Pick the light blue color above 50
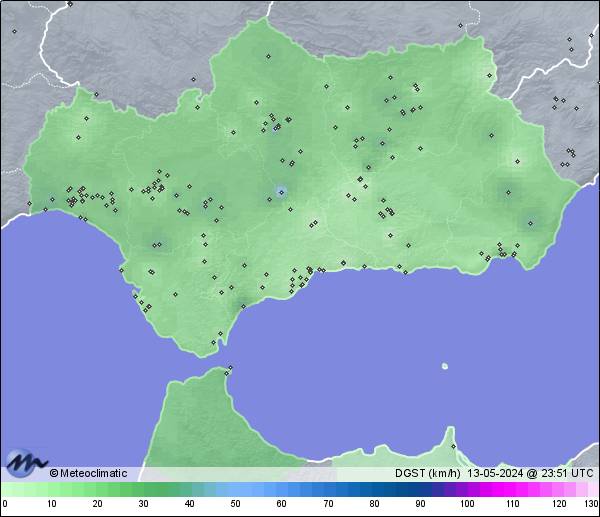 [235, 489]
